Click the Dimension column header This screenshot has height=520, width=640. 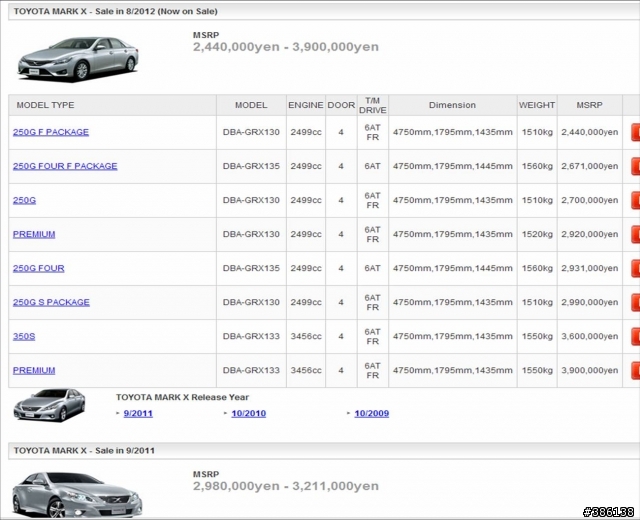[x=452, y=105]
